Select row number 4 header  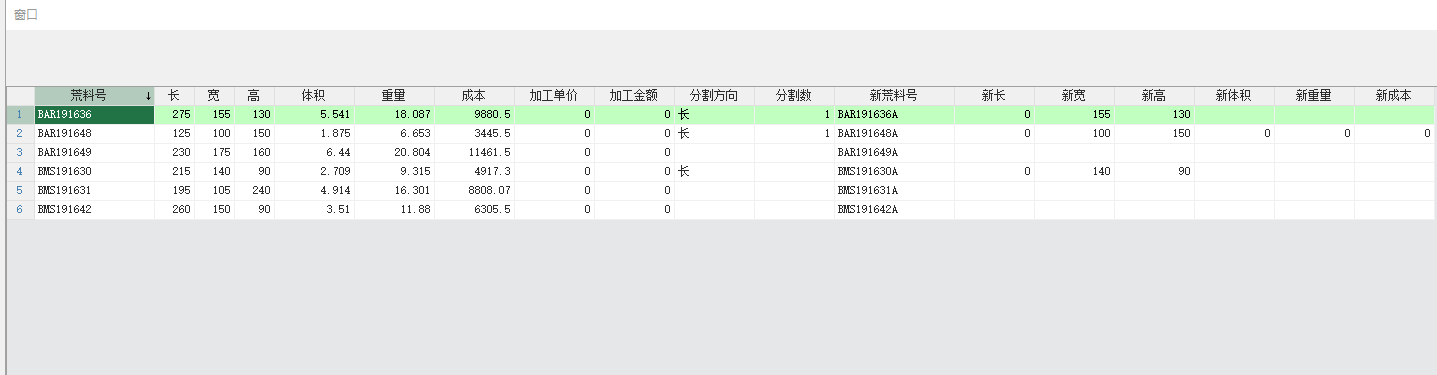point(20,172)
